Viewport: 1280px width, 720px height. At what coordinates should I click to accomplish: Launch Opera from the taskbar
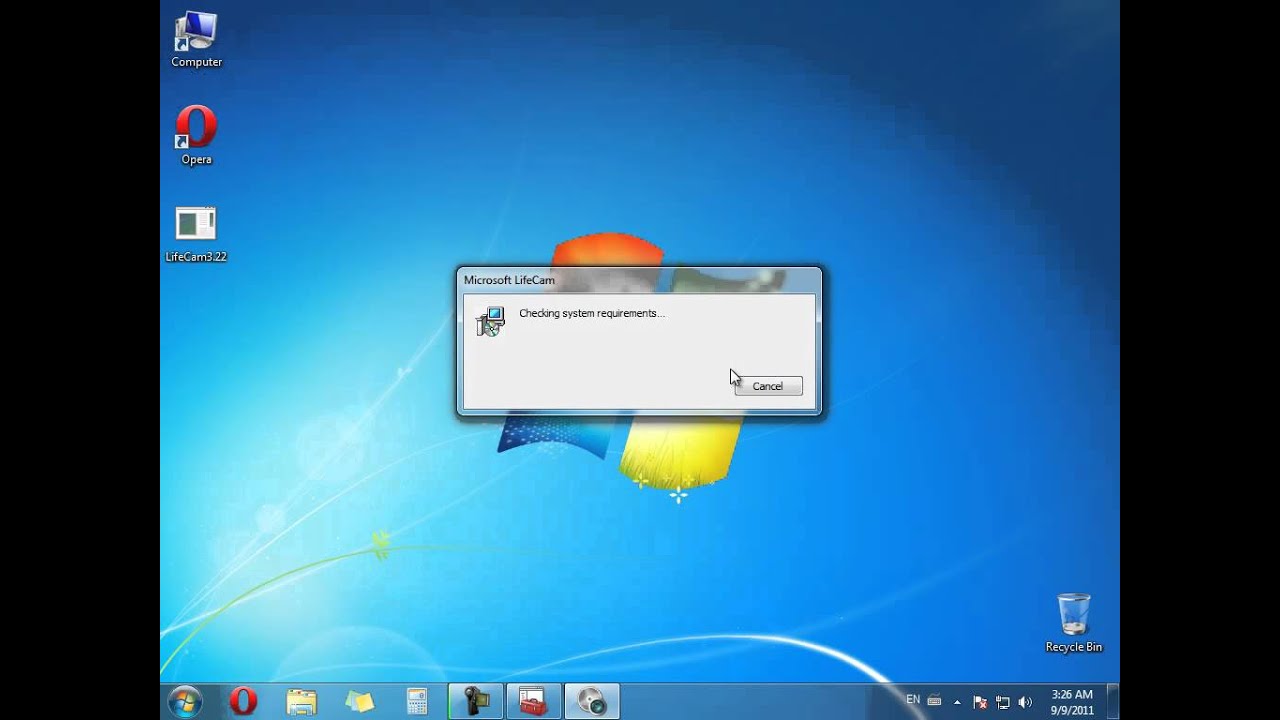click(x=243, y=701)
